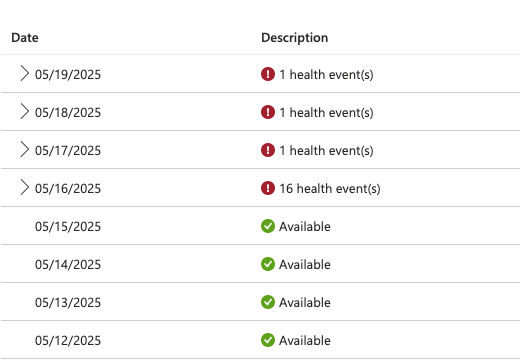Sort by the Date column header

[25, 38]
